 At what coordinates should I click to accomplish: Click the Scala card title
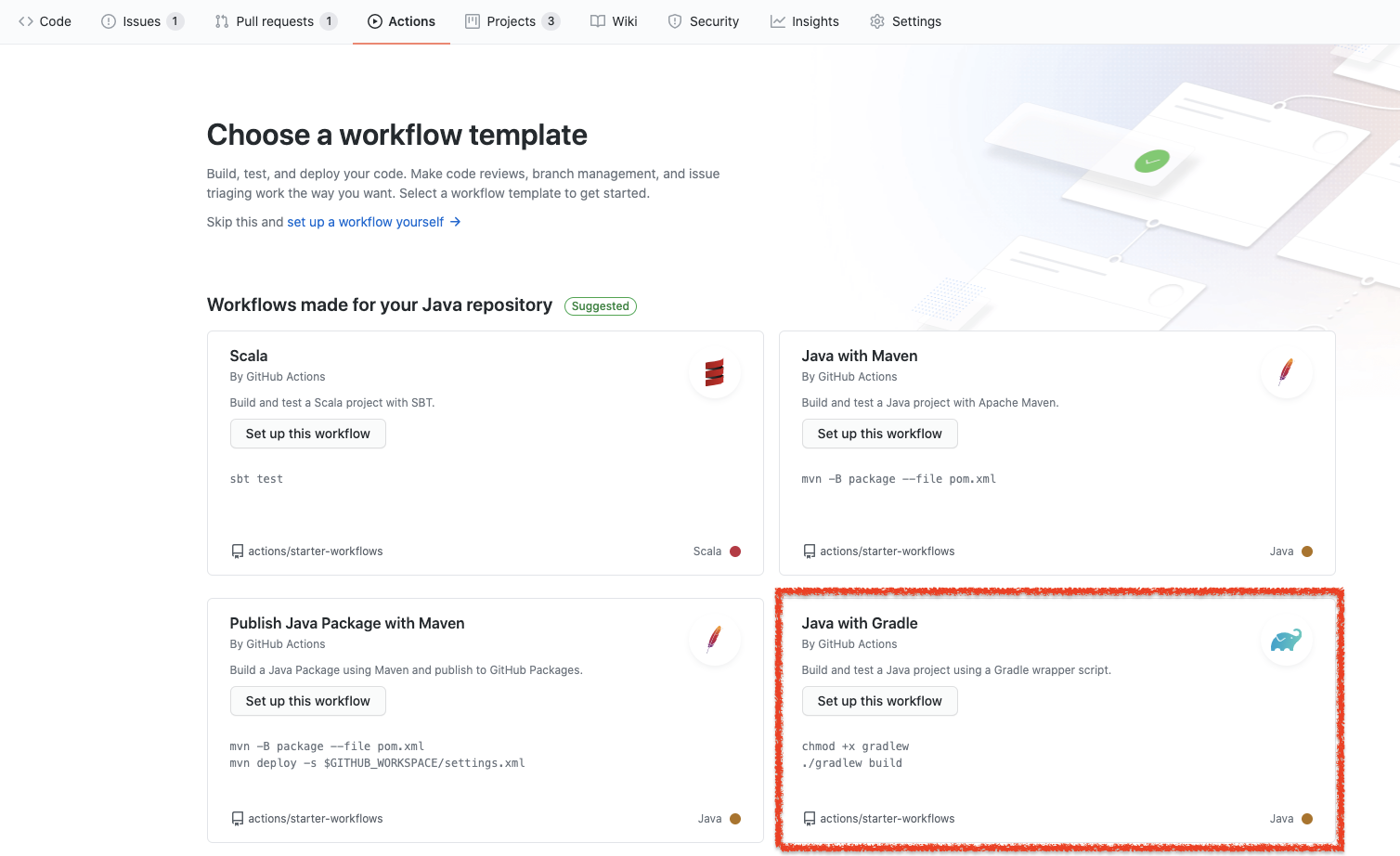pos(249,356)
